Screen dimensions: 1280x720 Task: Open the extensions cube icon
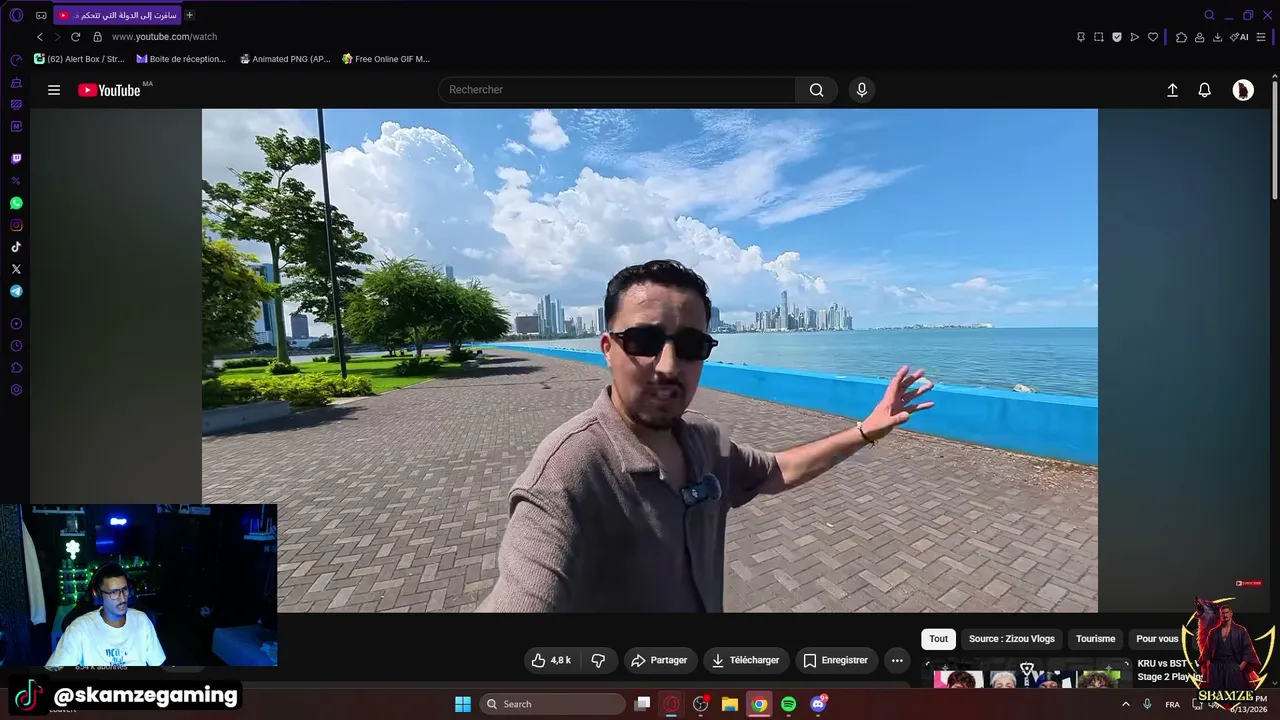click(x=1181, y=37)
